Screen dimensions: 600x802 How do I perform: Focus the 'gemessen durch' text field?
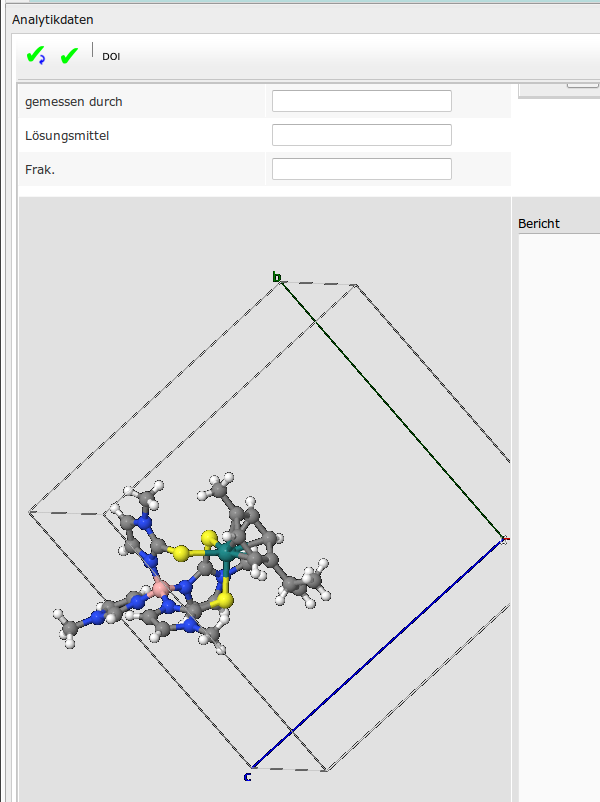coord(361,101)
